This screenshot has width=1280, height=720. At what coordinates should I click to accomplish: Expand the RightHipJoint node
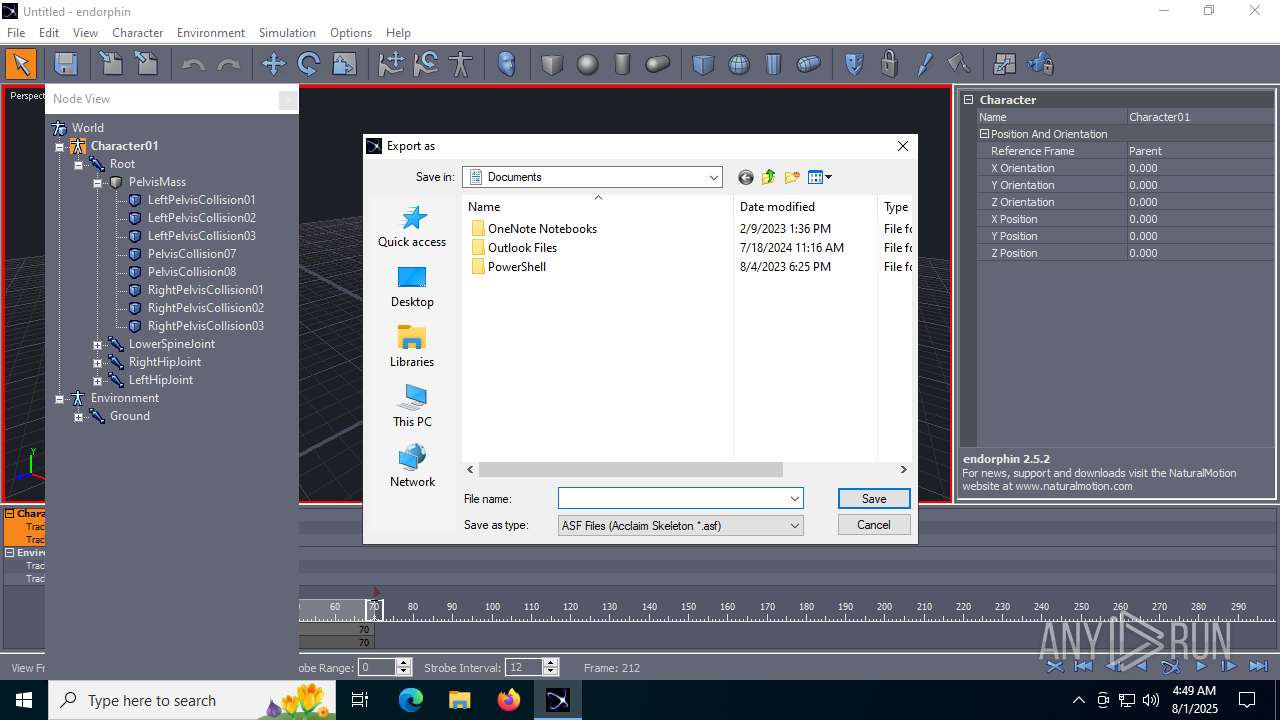(x=97, y=363)
